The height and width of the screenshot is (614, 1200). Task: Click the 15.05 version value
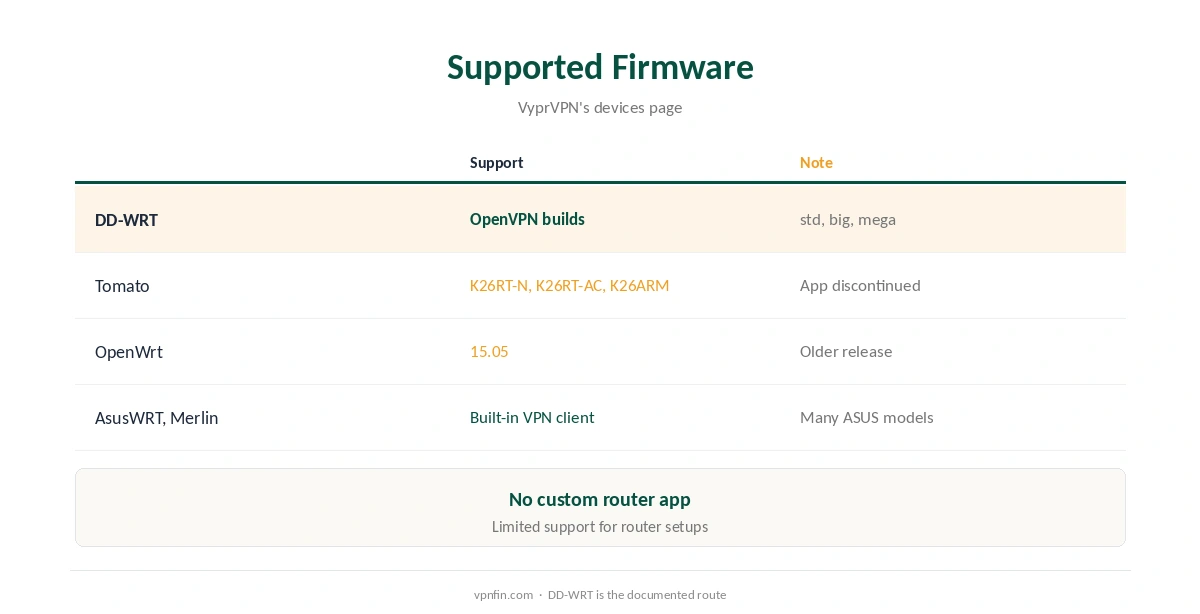489,352
